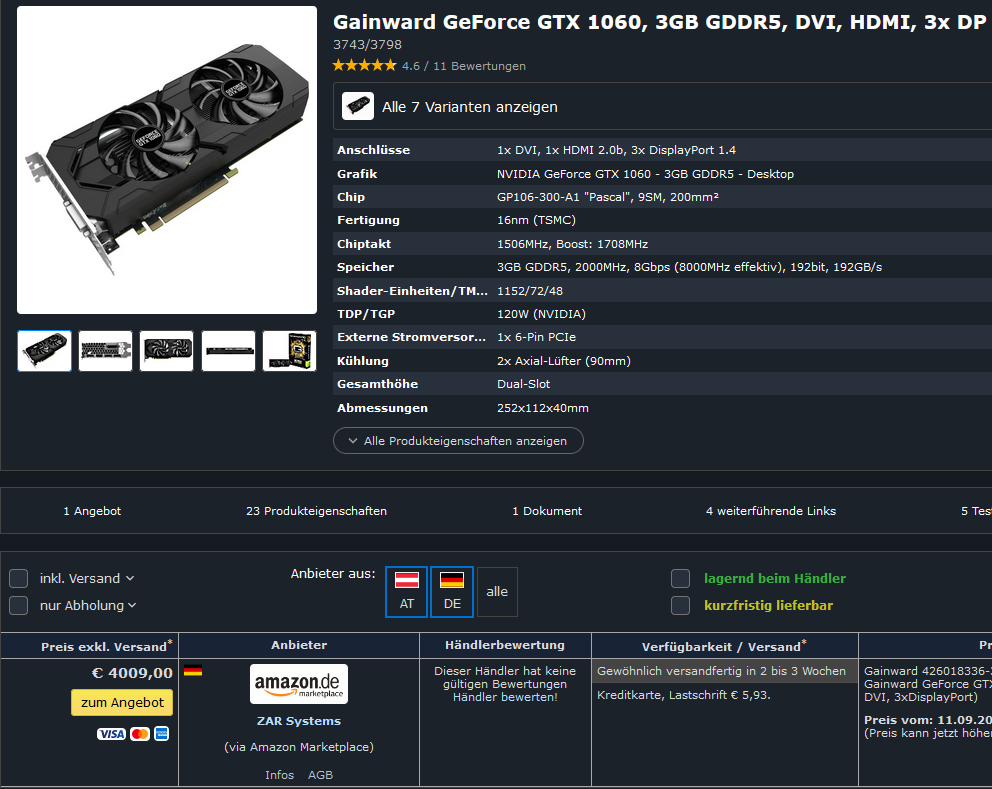Image resolution: width=992 pixels, height=789 pixels.
Task: Enable the nur Abholung checkbox
Action: pyautogui.click(x=18, y=606)
